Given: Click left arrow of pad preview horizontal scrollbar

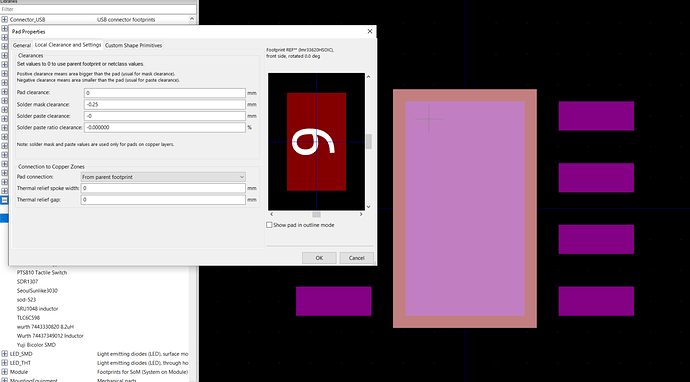Looking at the screenshot, I should pyautogui.click(x=271, y=214).
